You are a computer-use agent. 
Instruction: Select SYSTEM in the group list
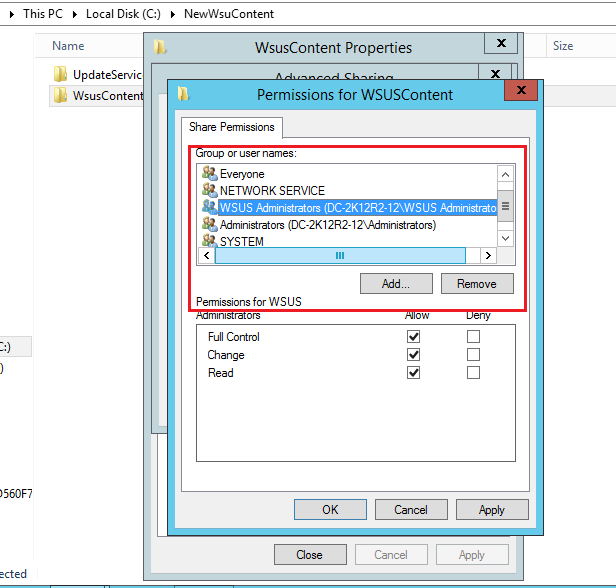[242, 241]
